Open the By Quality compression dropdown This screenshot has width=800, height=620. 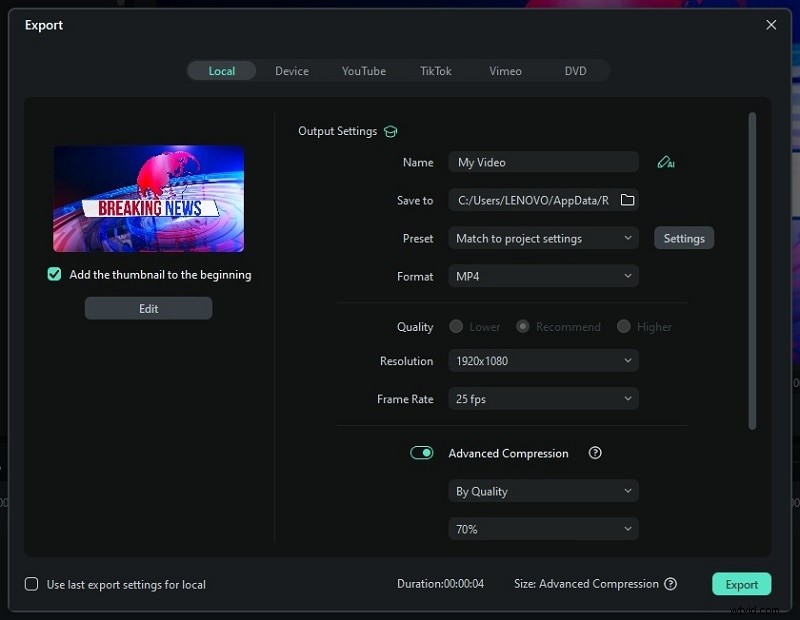(x=543, y=491)
